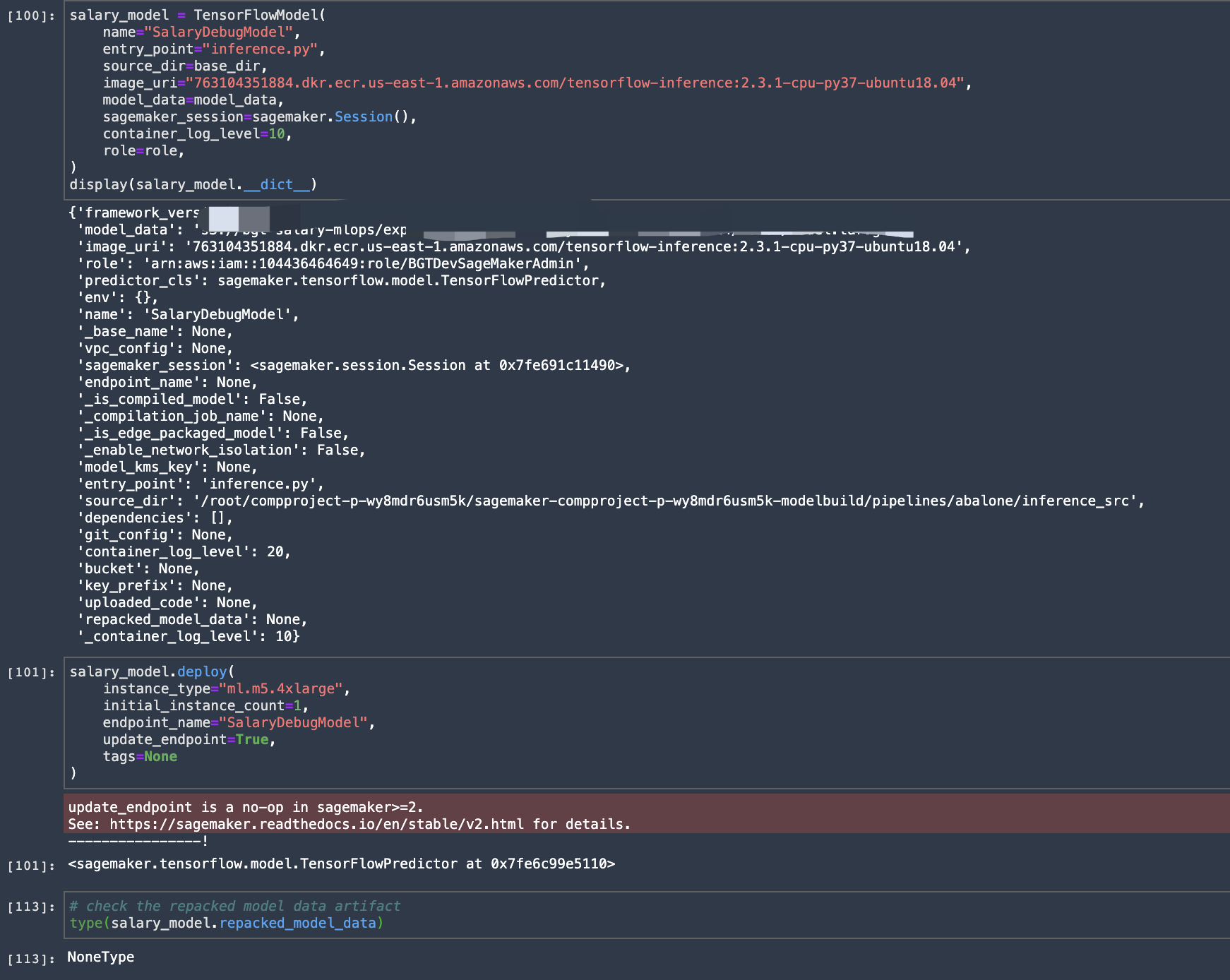Click the sagemaker_session=sagemaker.Session() line
Viewport: 1230px width, 980px height.
pos(260,116)
